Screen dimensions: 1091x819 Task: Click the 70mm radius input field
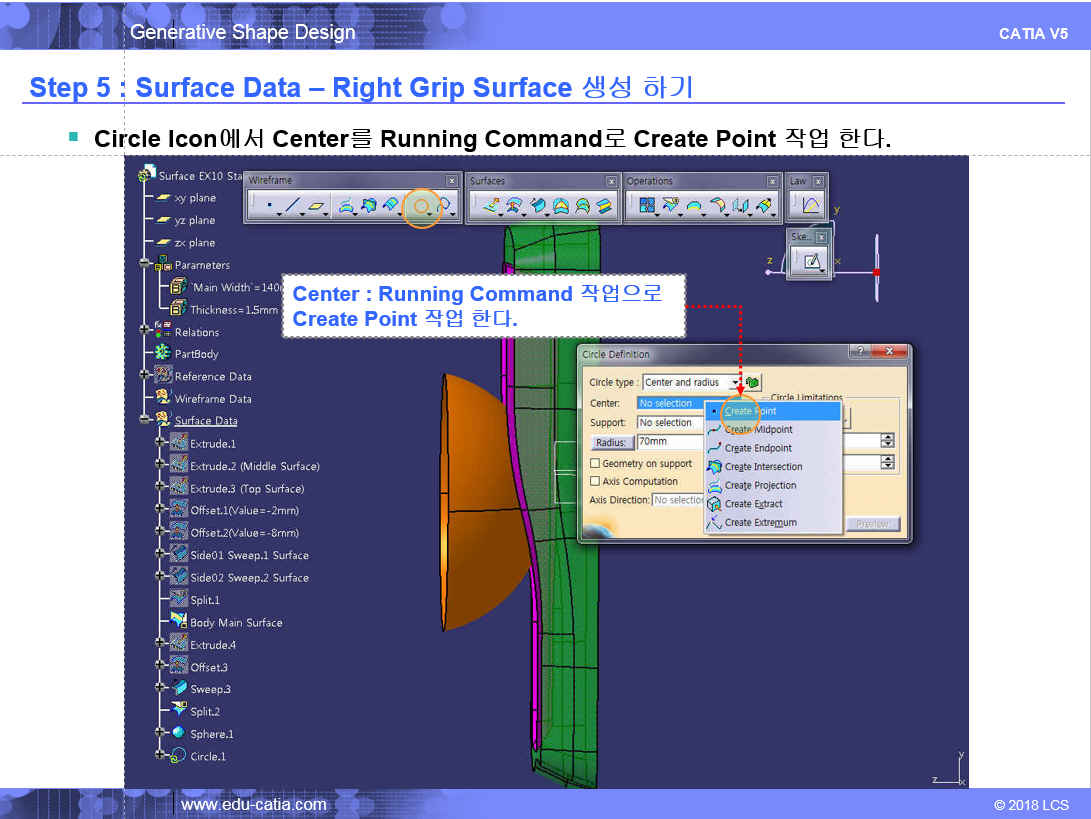coord(670,441)
